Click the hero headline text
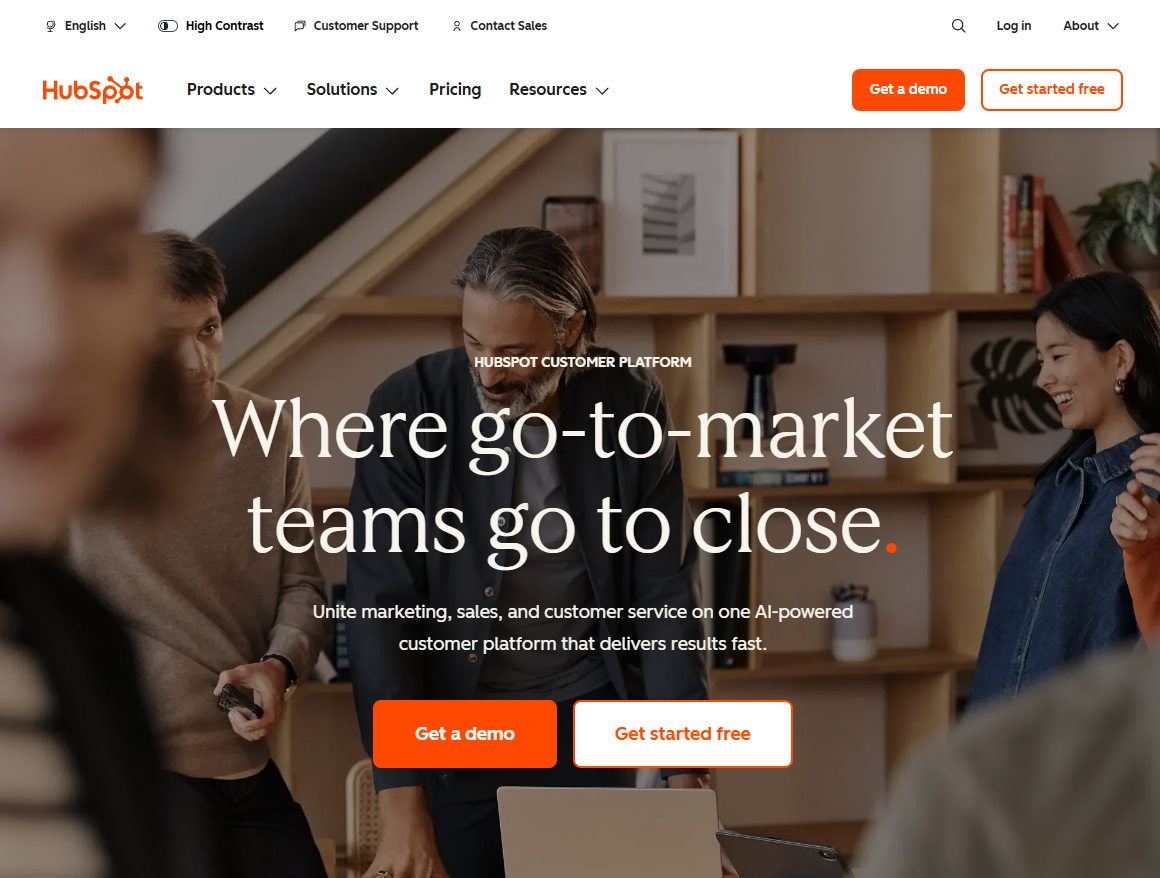 pyautogui.click(x=582, y=477)
